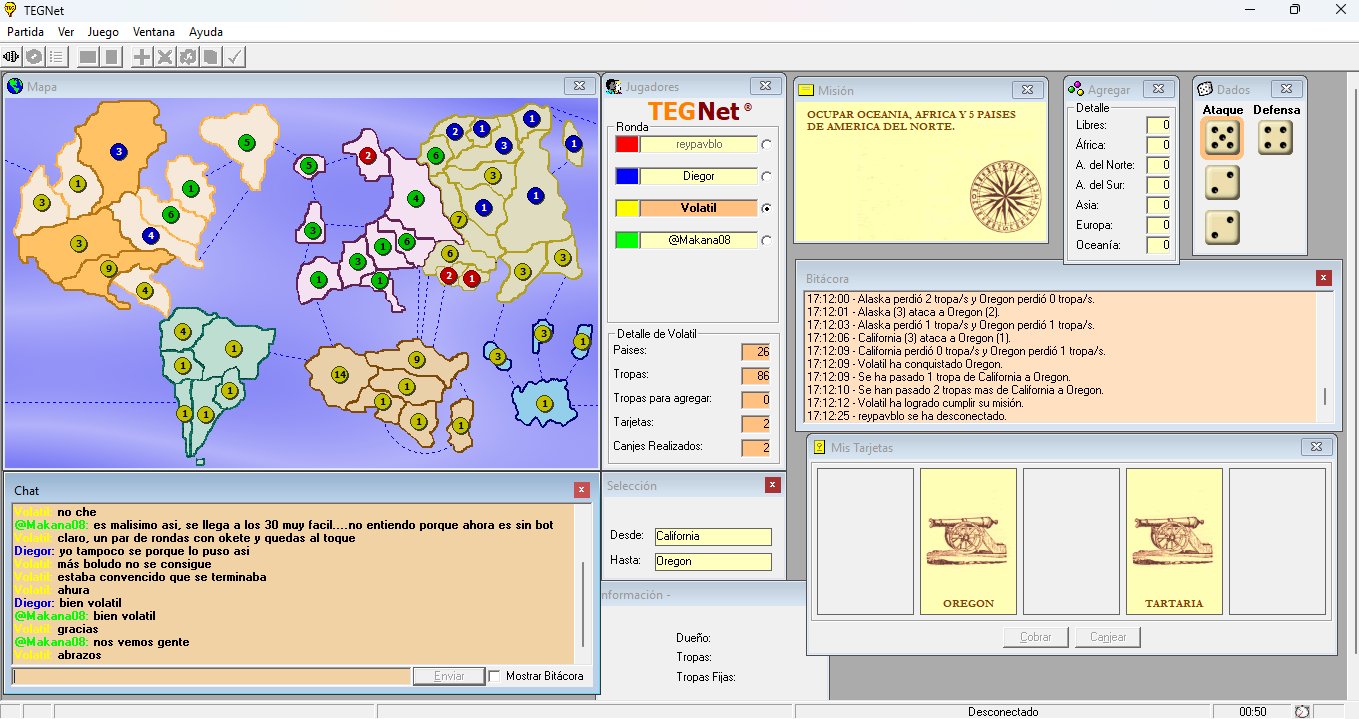
Task: Click the disc-shaped disconnect toolbar icon
Action: tap(35, 57)
